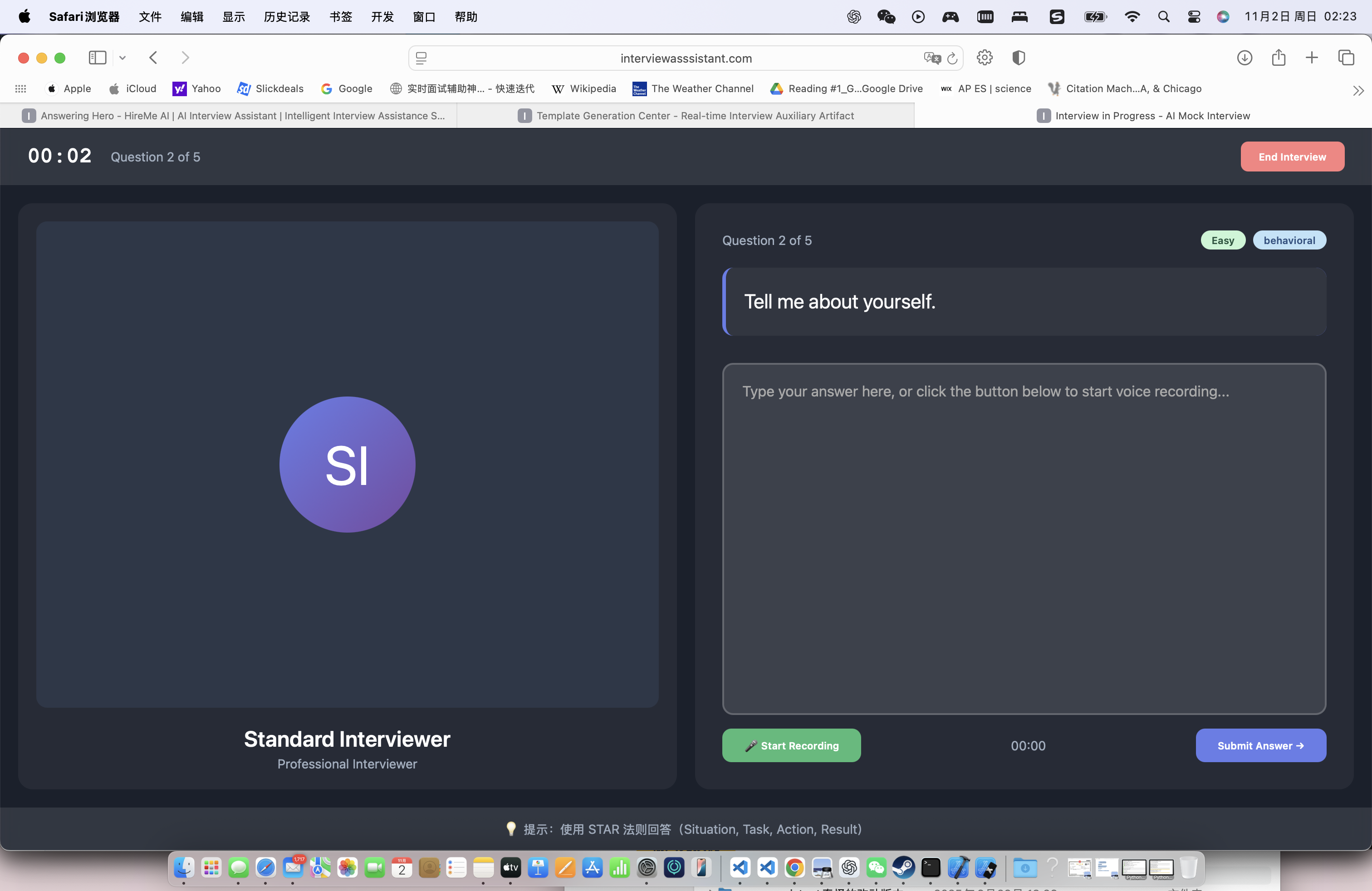Click Start Recording button
The width and height of the screenshot is (1372, 891).
tap(791, 745)
